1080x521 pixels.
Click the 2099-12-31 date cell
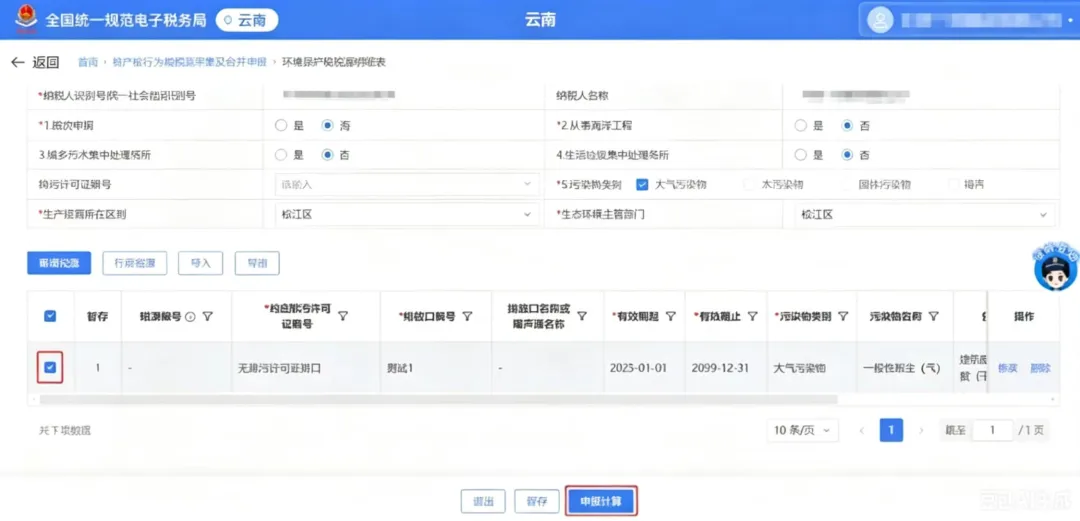click(x=720, y=368)
